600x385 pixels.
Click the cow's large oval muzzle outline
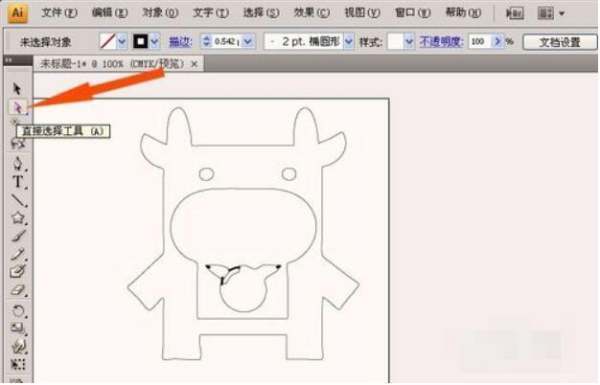click(243, 225)
